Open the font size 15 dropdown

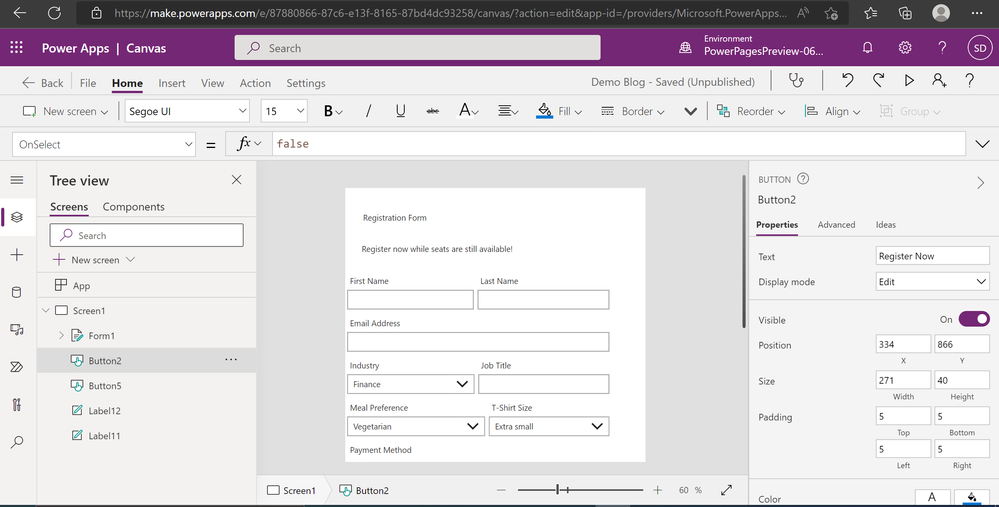pos(284,111)
